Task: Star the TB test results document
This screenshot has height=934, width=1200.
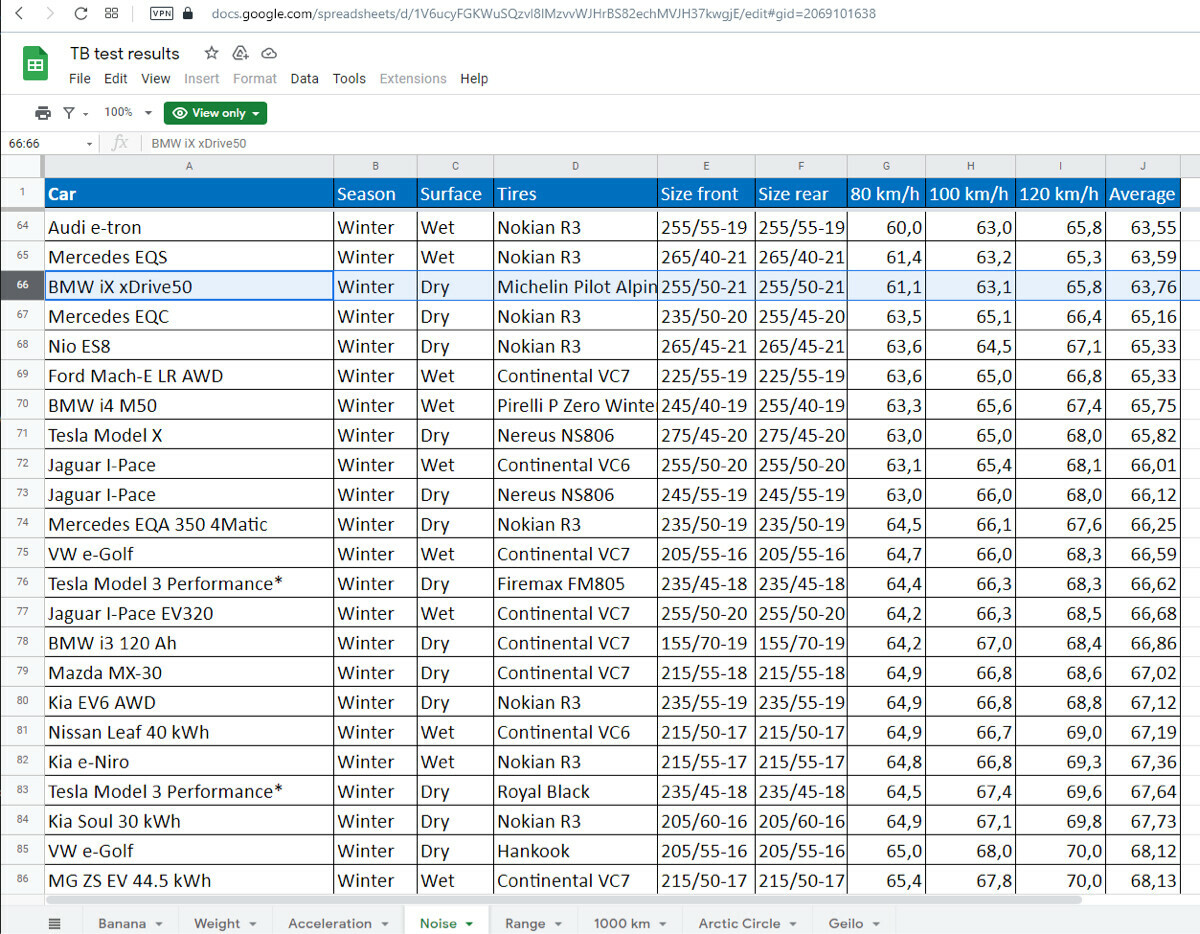Action: point(211,53)
